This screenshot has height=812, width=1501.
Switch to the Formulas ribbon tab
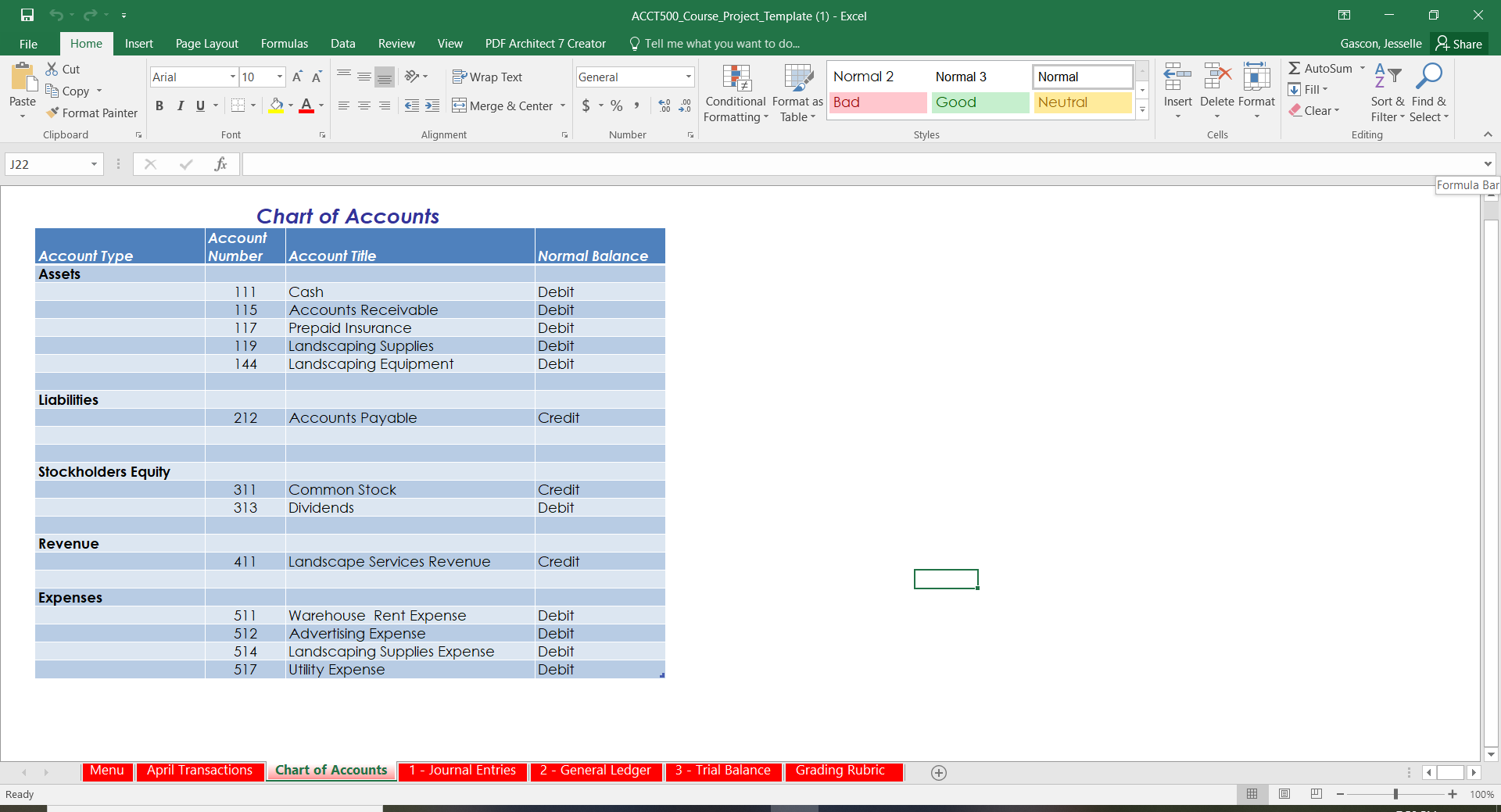coord(284,43)
